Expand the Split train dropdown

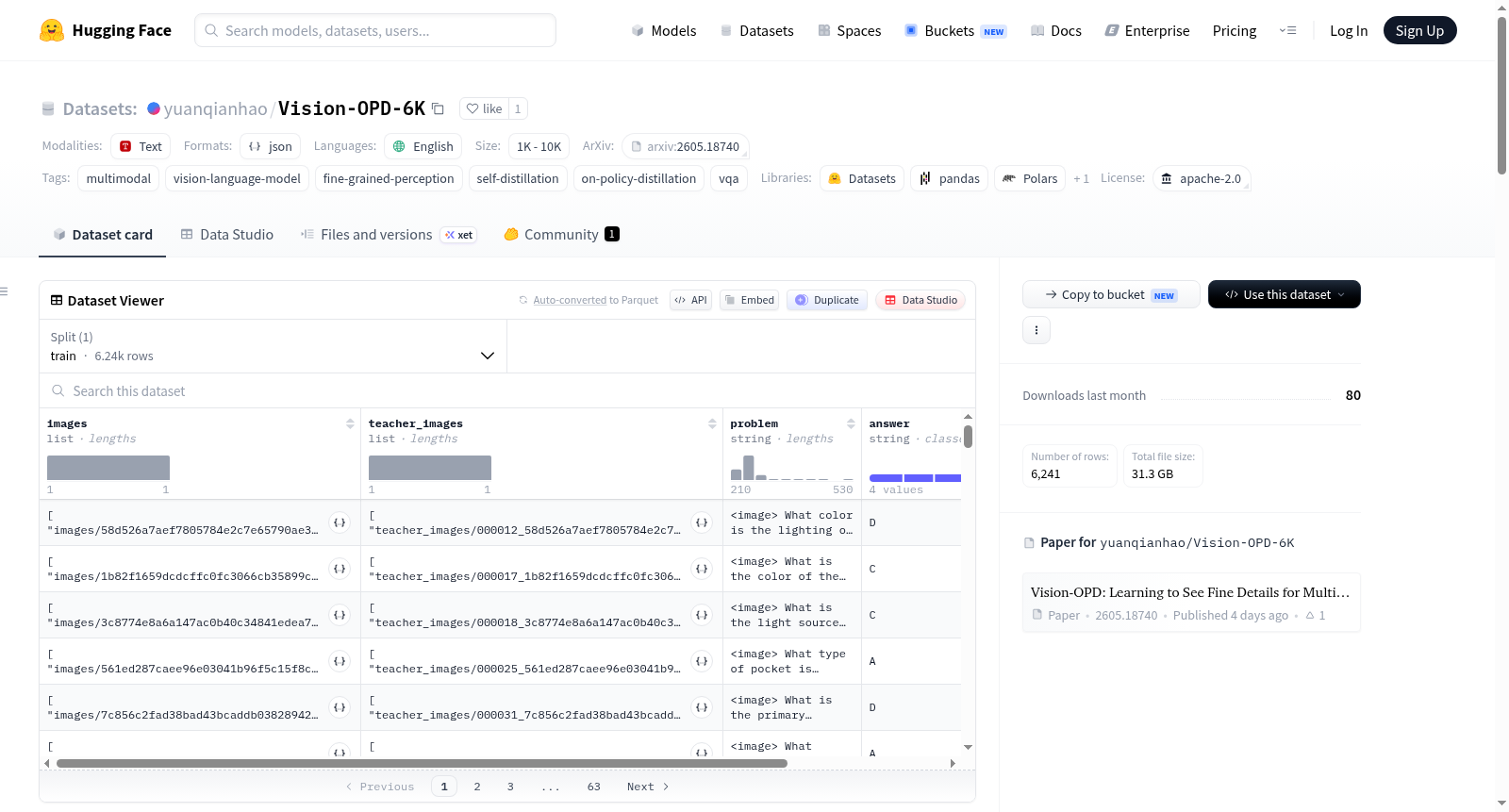click(273, 346)
